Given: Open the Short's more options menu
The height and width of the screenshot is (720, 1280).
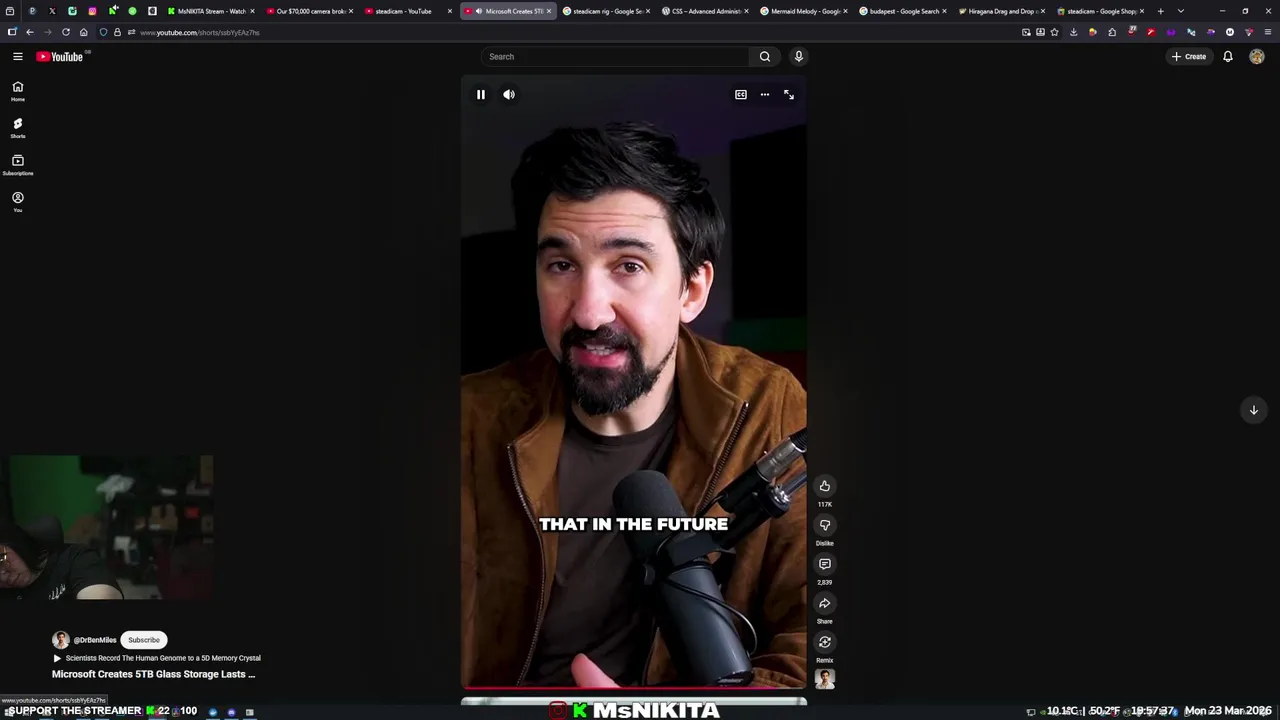Looking at the screenshot, I should click(765, 94).
